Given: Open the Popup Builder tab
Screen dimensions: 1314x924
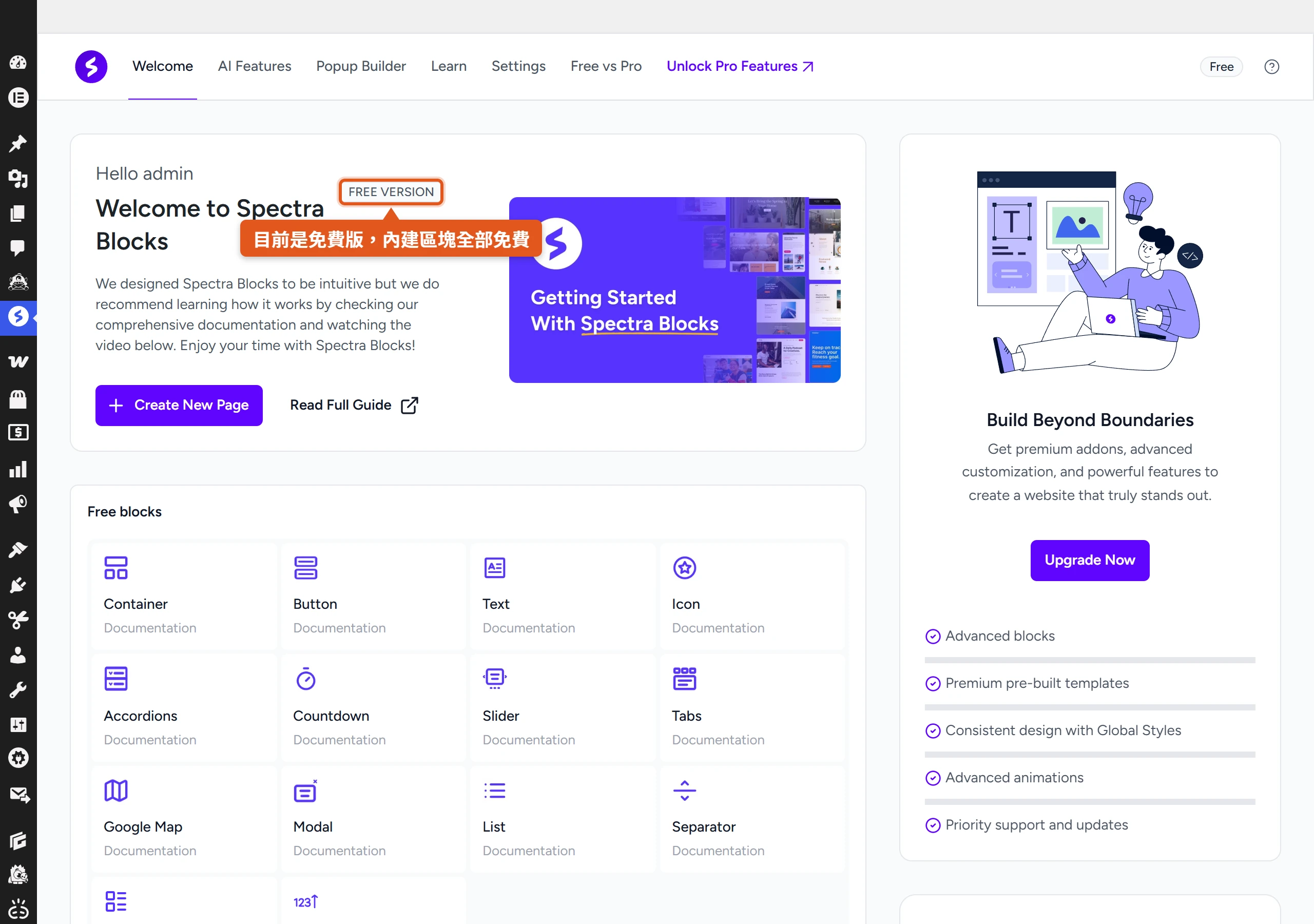Looking at the screenshot, I should coord(360,66).
